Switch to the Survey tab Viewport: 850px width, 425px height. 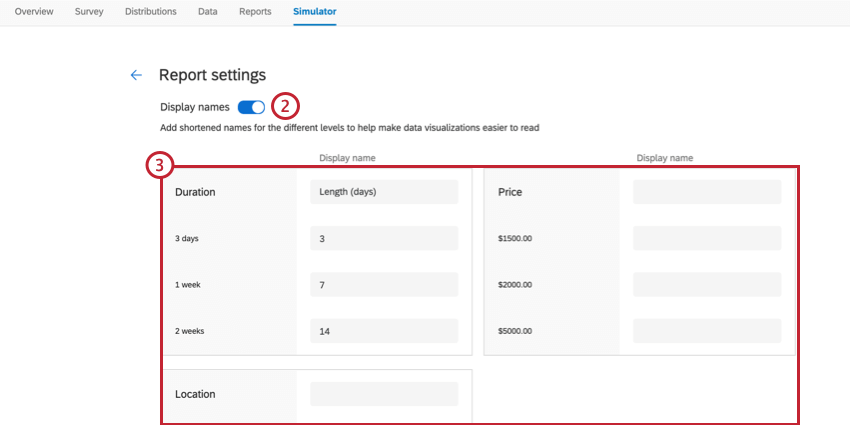89,12
